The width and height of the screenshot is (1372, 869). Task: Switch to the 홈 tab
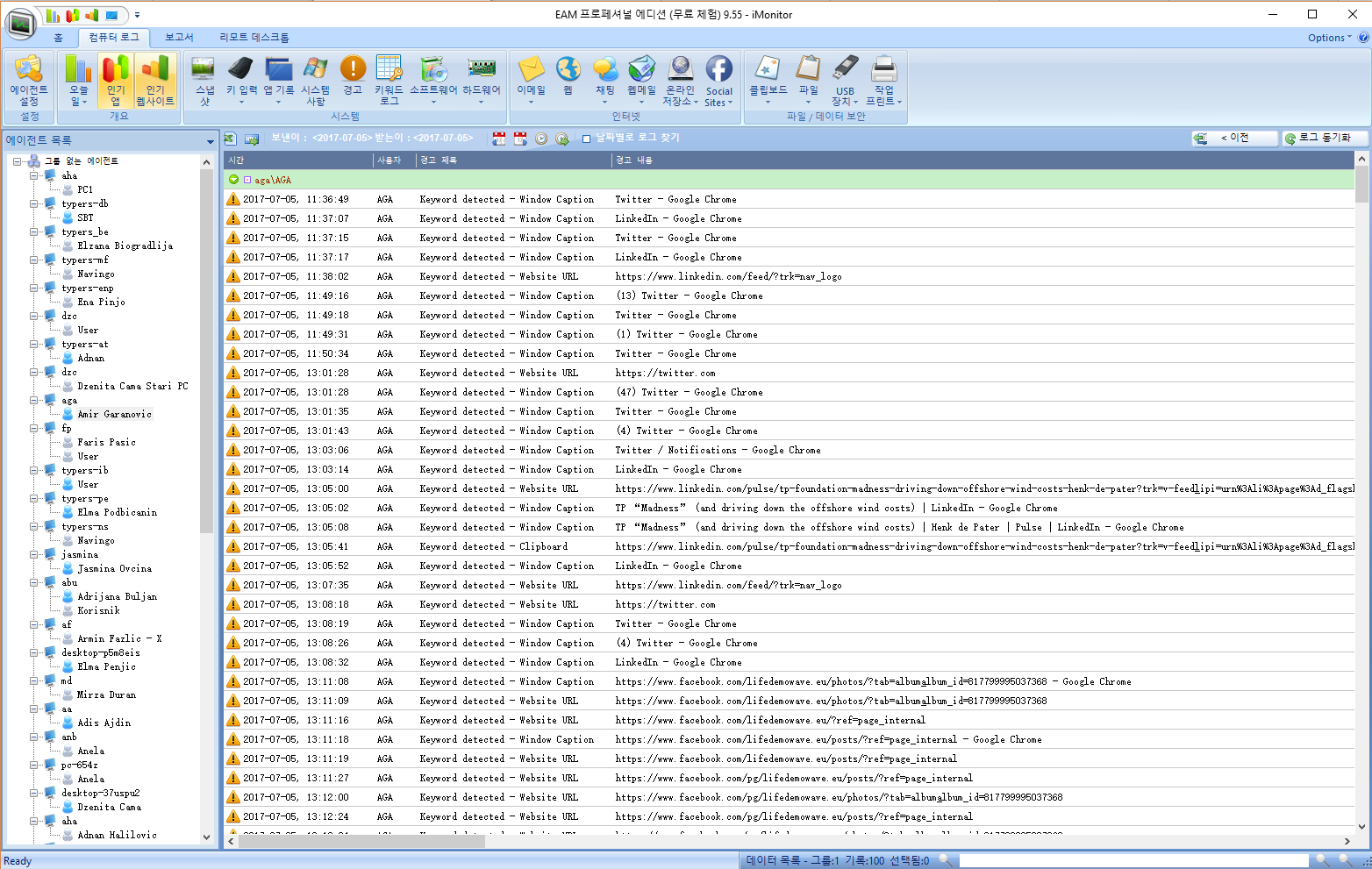tap(59, 38)
